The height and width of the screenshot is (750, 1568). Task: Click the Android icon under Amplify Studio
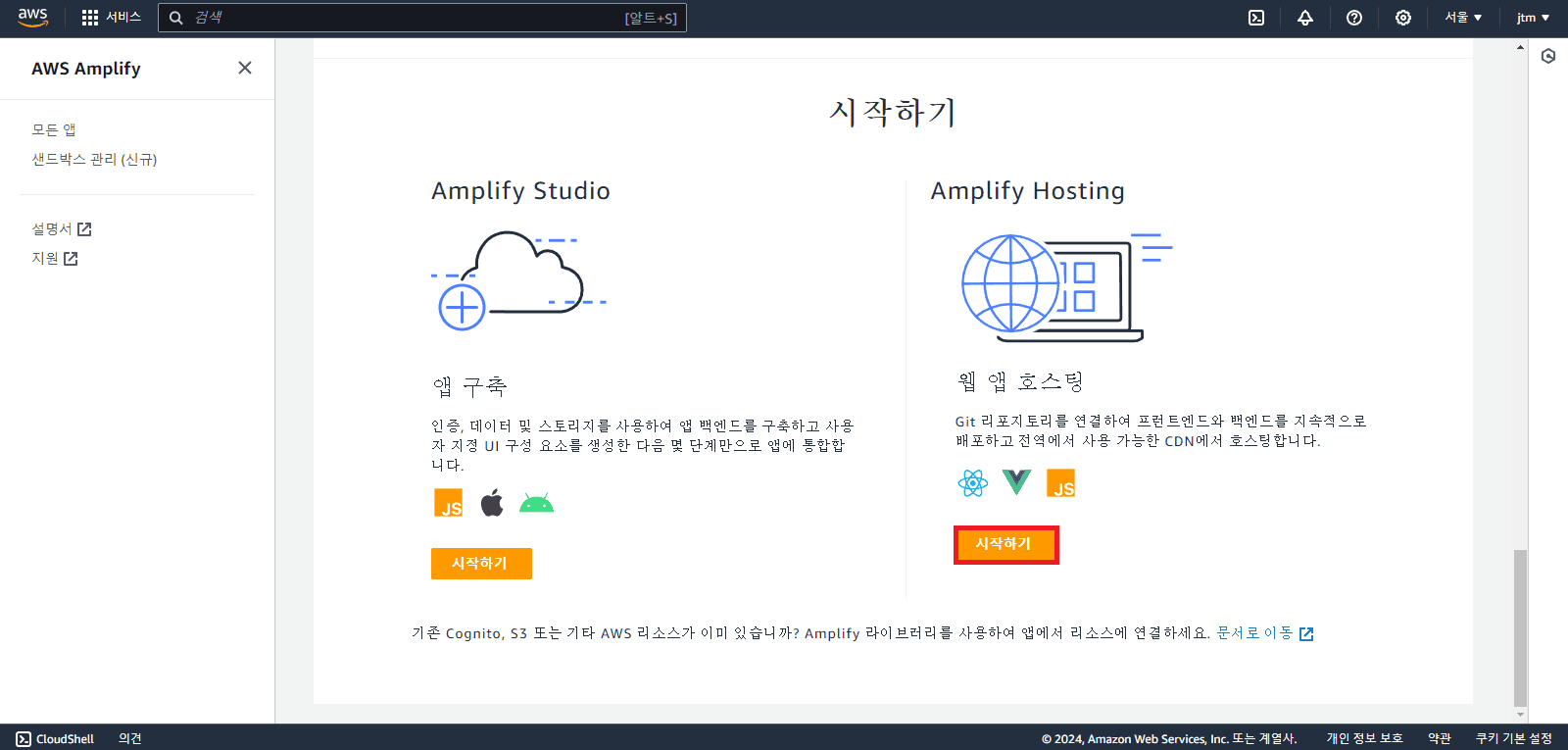[536, 504]
